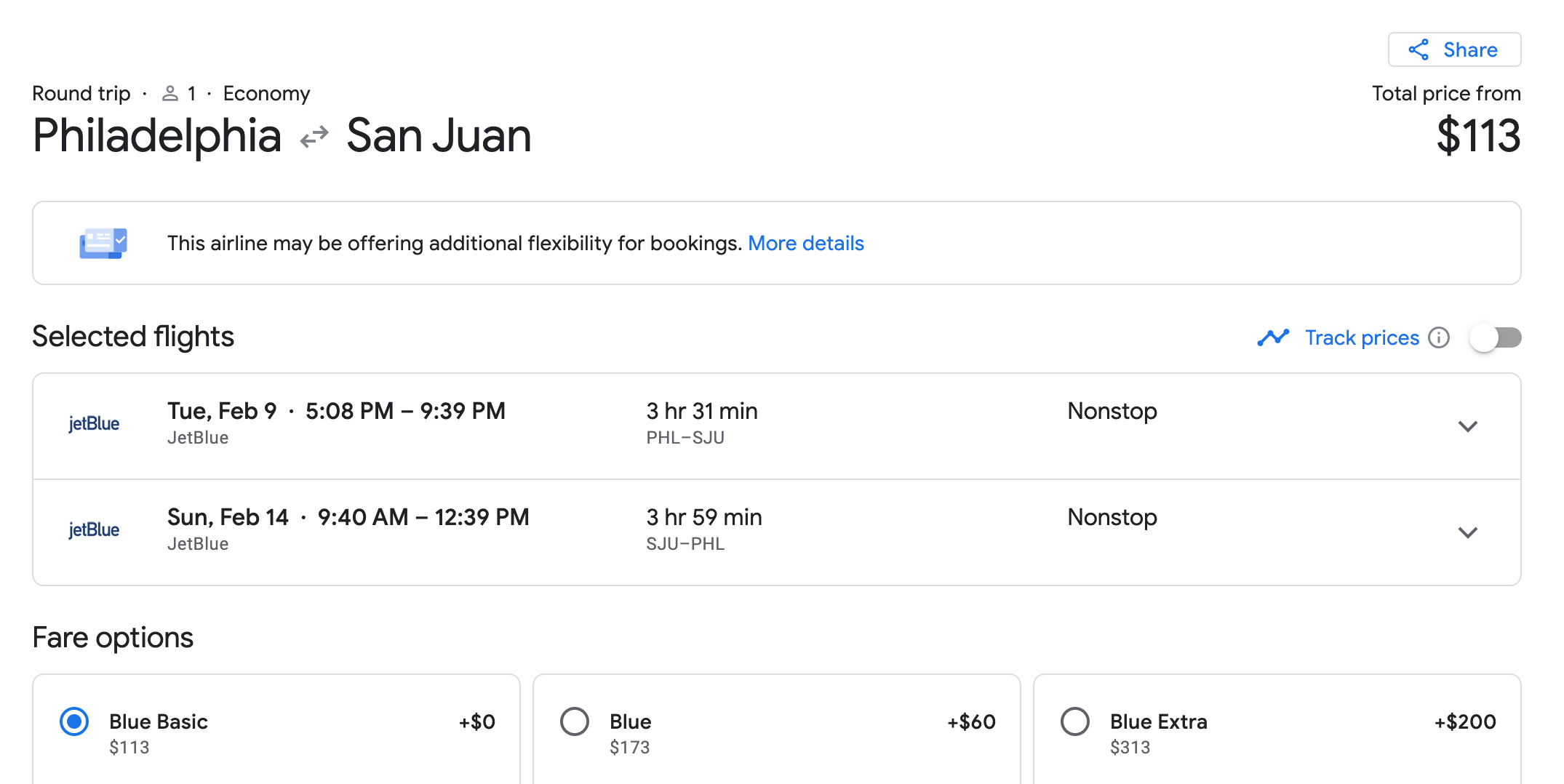Click the Track prices trend line icon
This screenshot has height=784, width=1564.
click(x=1273, y=337)
